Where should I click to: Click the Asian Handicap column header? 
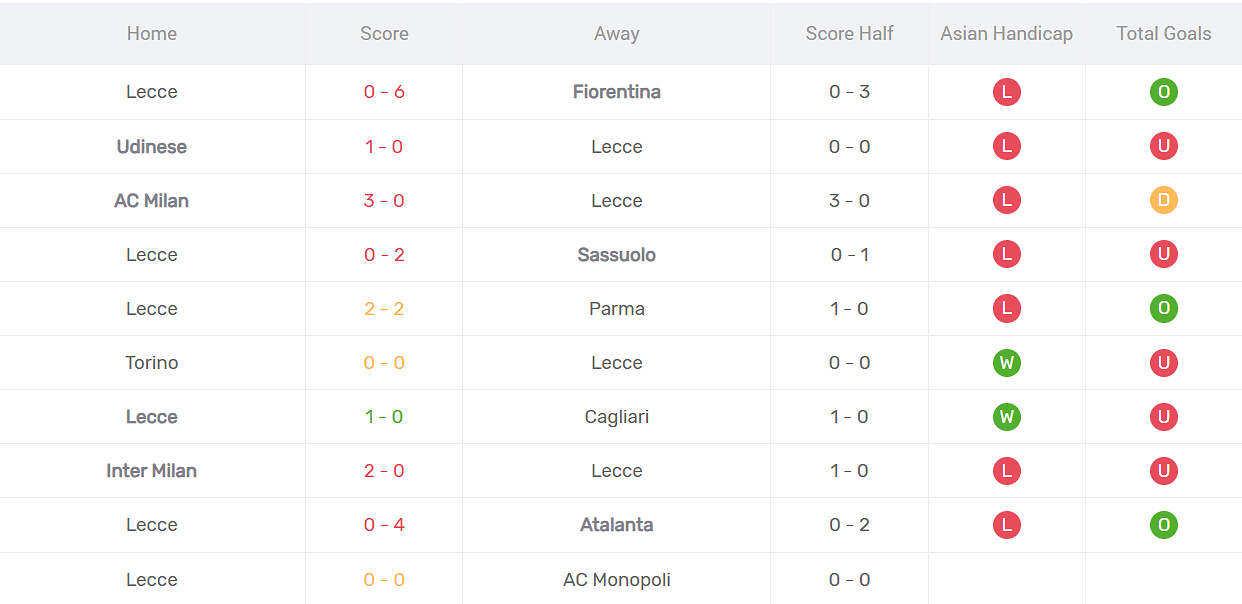point(1006,33)
